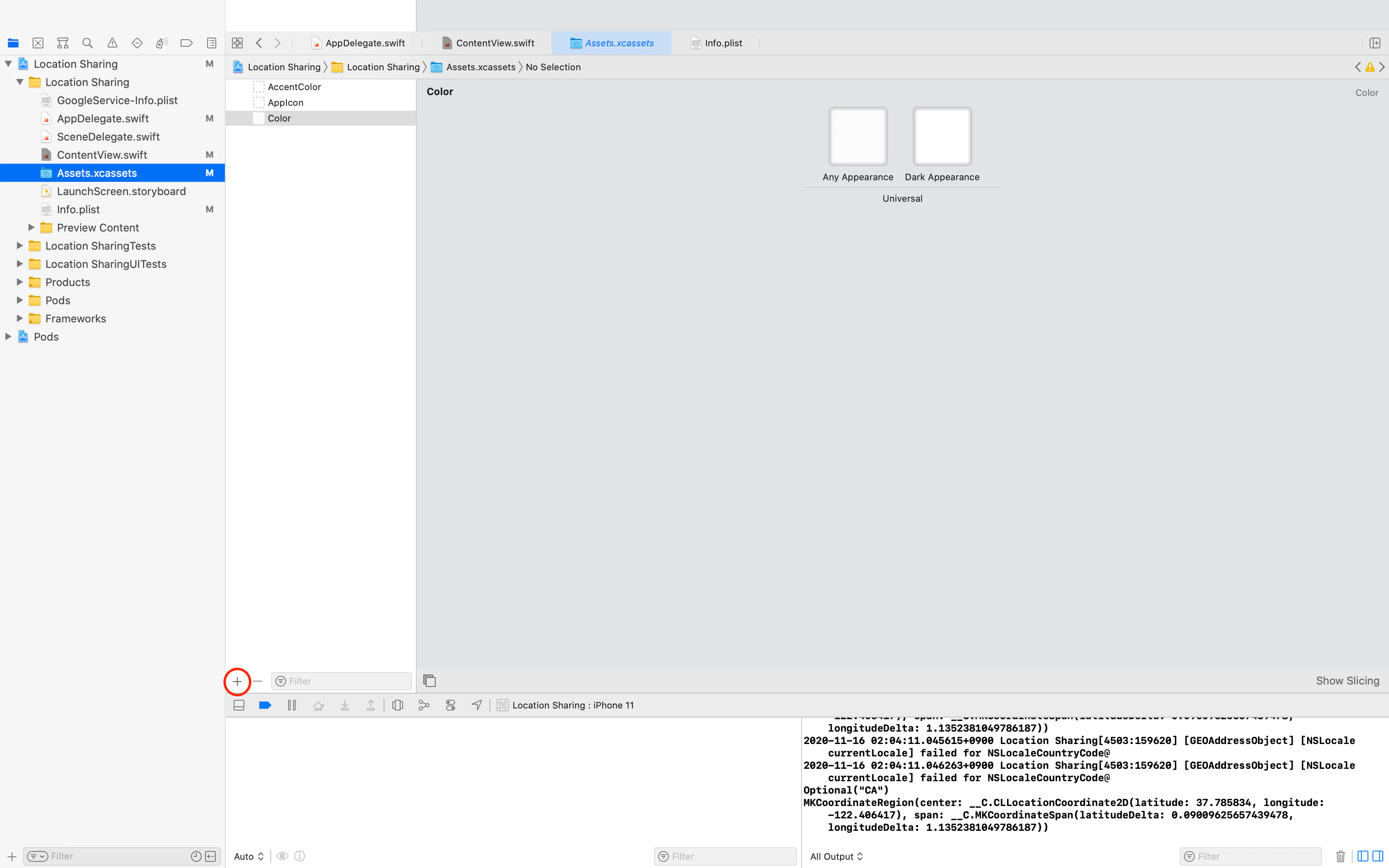Switch to the ContentView.swift tab
Viewport: 1389px width, 868px height.
click(x=488, y=43)
